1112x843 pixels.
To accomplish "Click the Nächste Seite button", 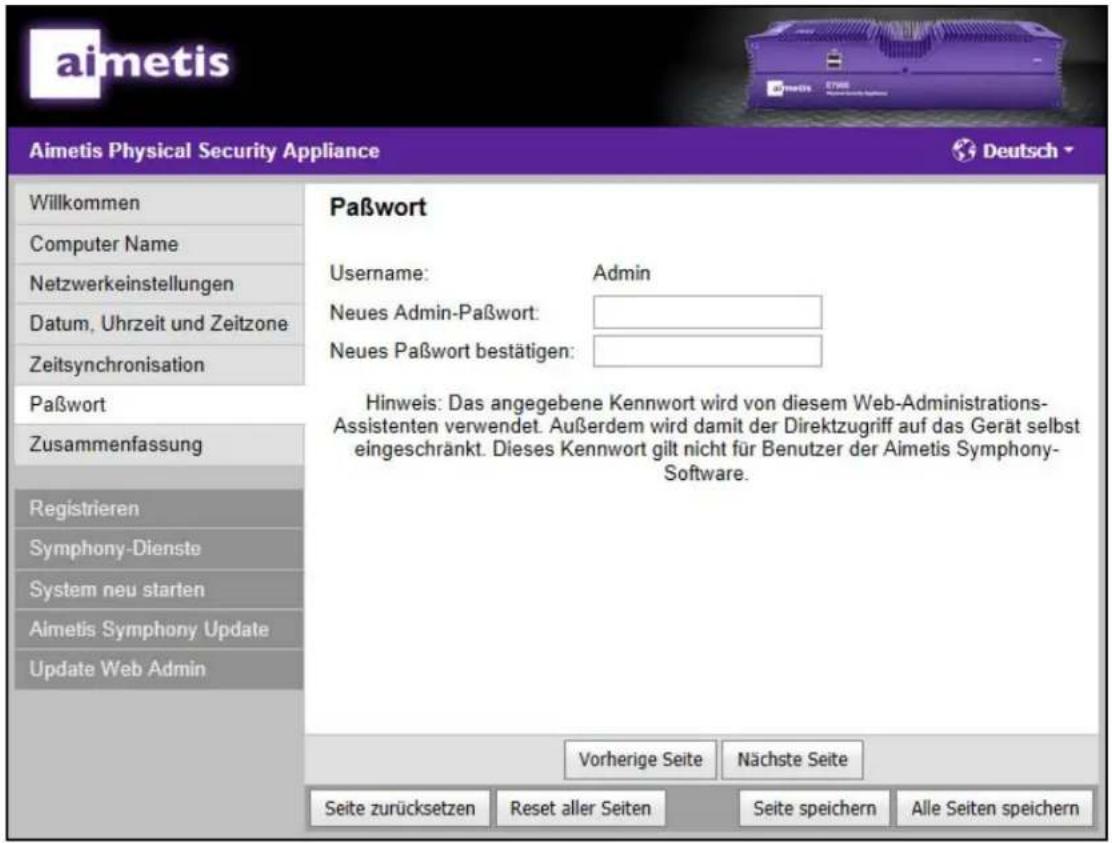I will click(792, 759).
